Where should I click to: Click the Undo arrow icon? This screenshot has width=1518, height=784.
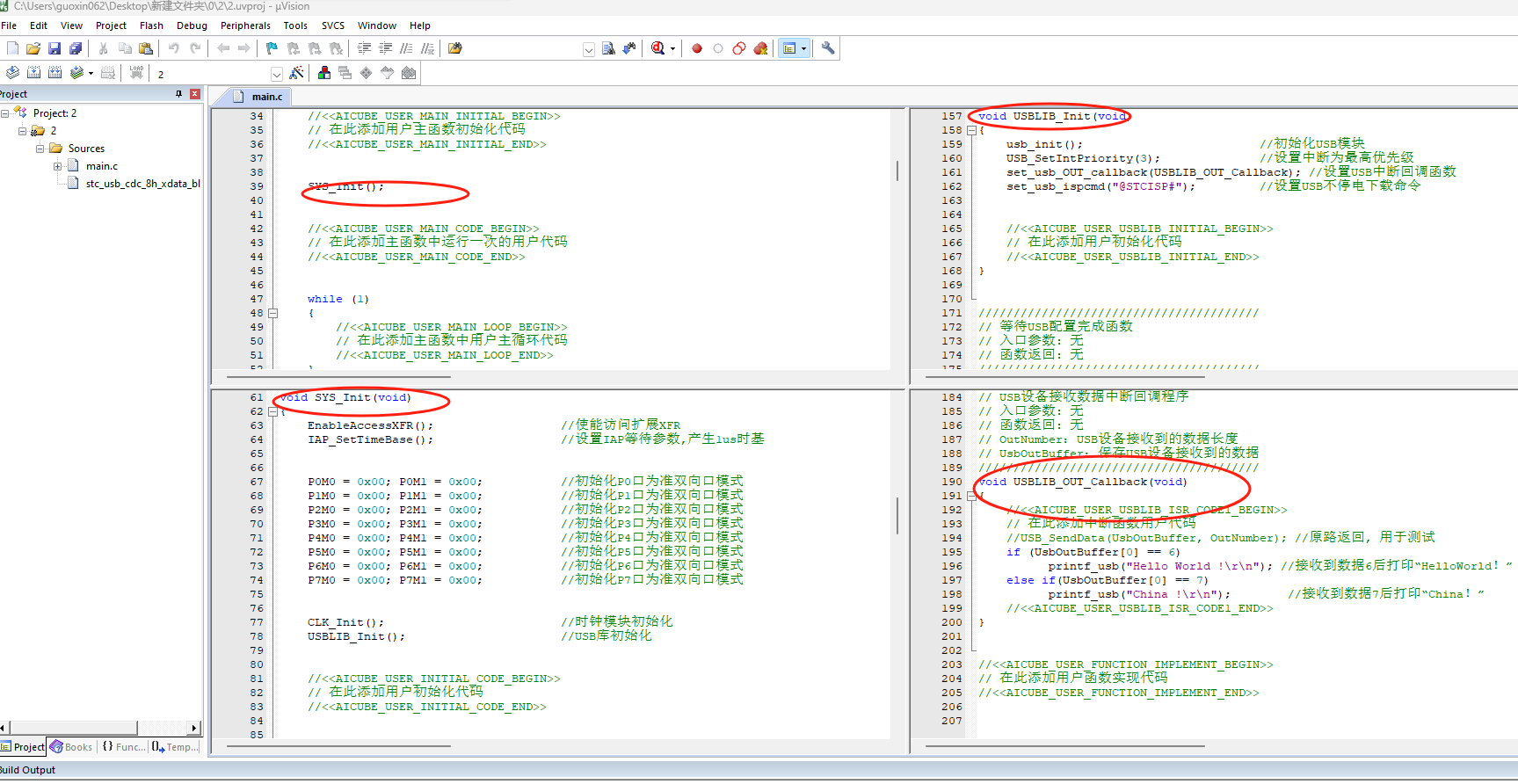(174, 48)
